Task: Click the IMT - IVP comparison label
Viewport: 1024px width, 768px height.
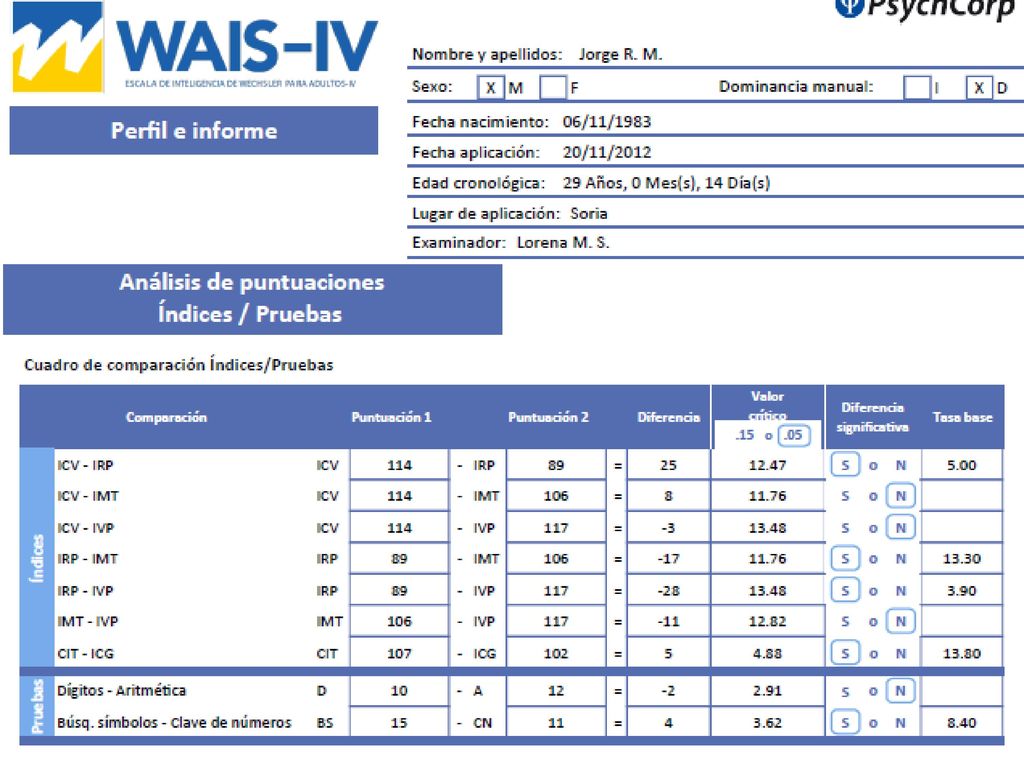Action: 88,621
